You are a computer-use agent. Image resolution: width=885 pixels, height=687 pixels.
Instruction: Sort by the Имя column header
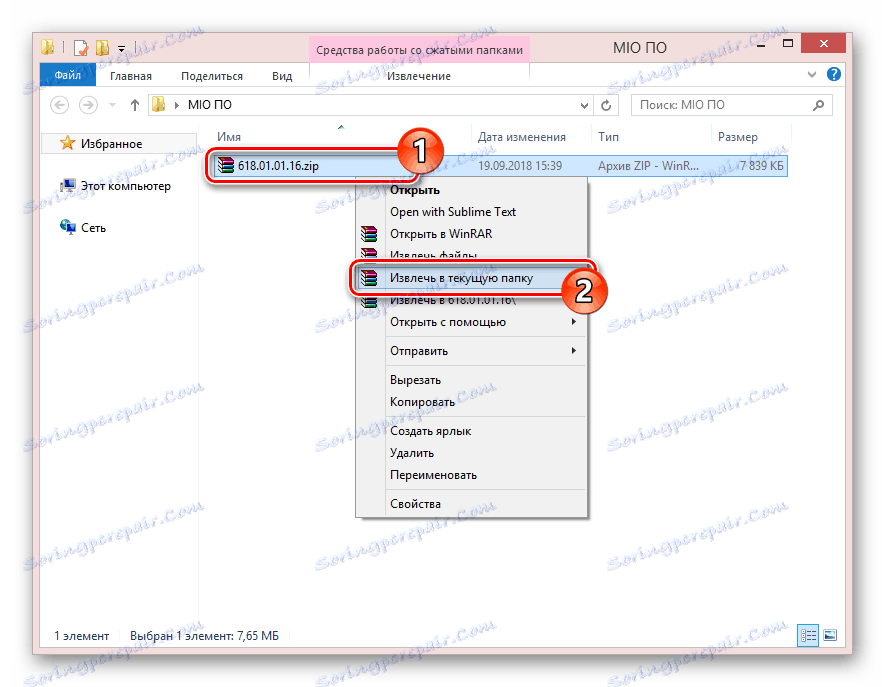point(229,137)
